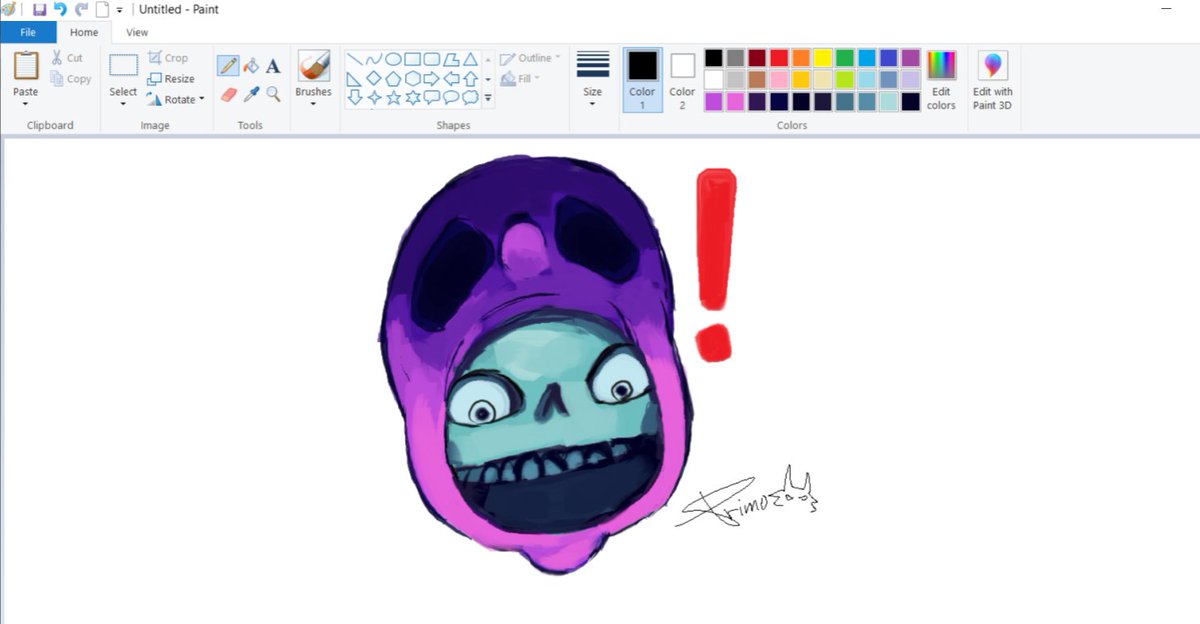Switch to the View tab
Screen dimensions: 1200x624
137,32
